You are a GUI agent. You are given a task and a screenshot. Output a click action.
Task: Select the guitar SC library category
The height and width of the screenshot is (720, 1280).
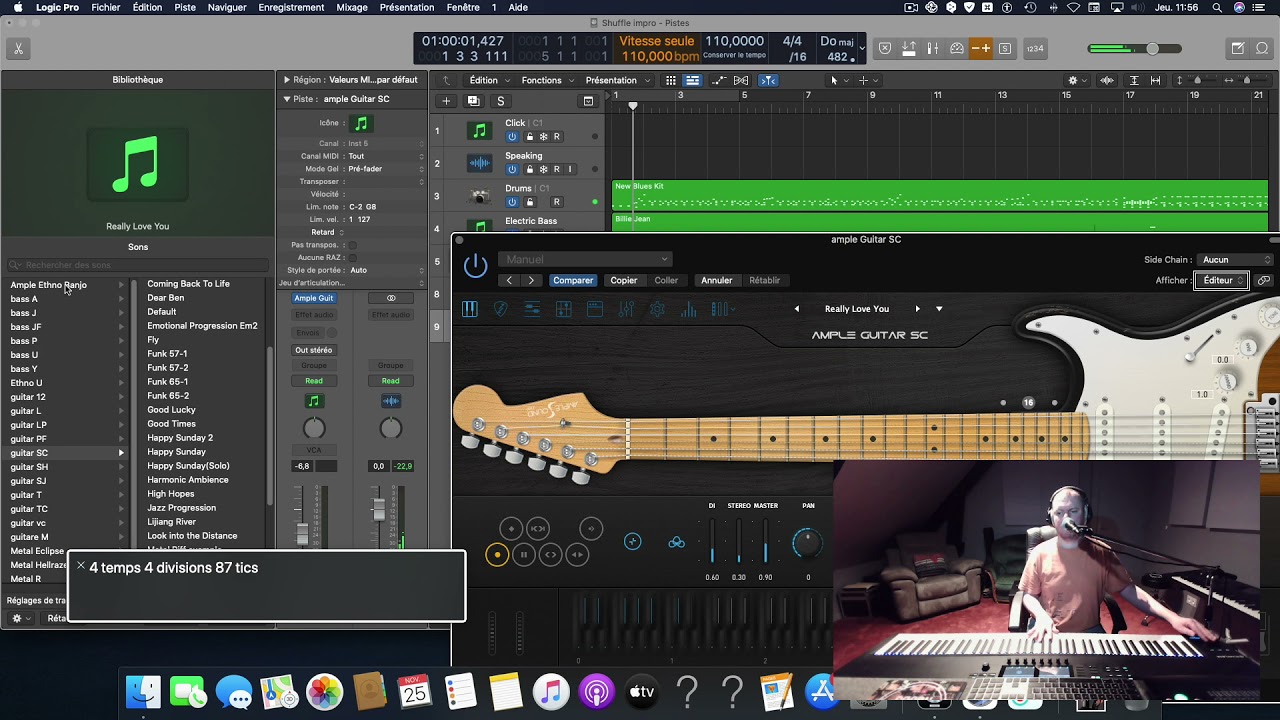(x=67, y=453)
